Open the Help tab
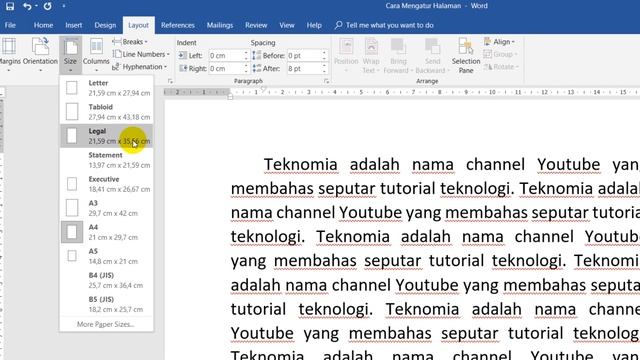Screen dimensions: 640x360 (x=314, y=25)
